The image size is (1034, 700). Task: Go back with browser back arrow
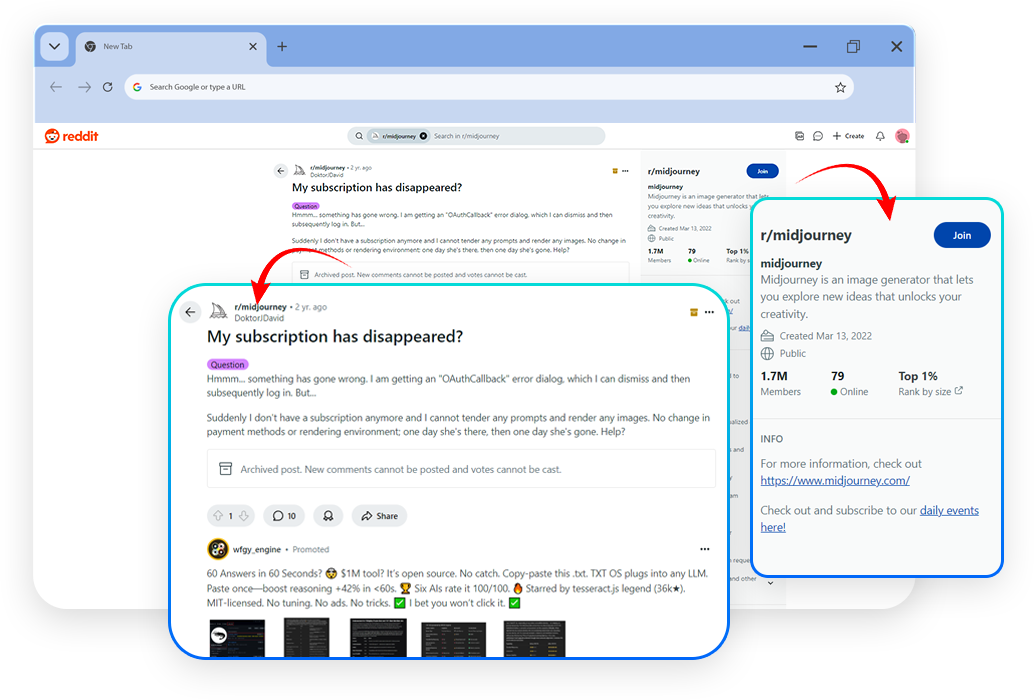(x=56, y=87)
